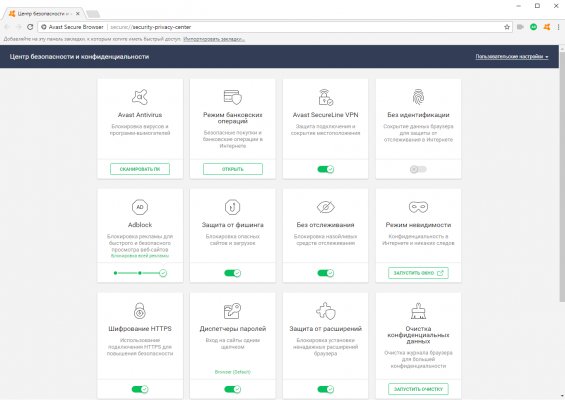
Task: Click the Блокировка всей рекламы label
Action: (140, 255)
